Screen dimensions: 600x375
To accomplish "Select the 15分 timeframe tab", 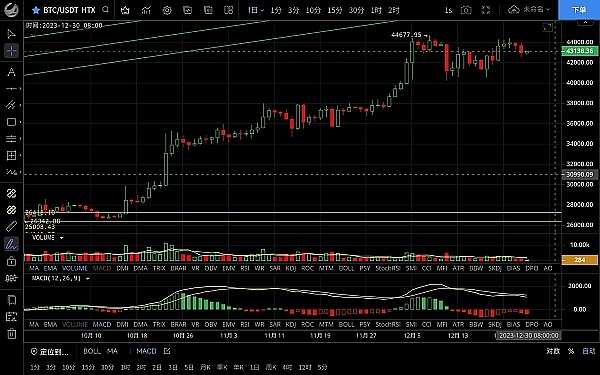I will click(334, 10).
